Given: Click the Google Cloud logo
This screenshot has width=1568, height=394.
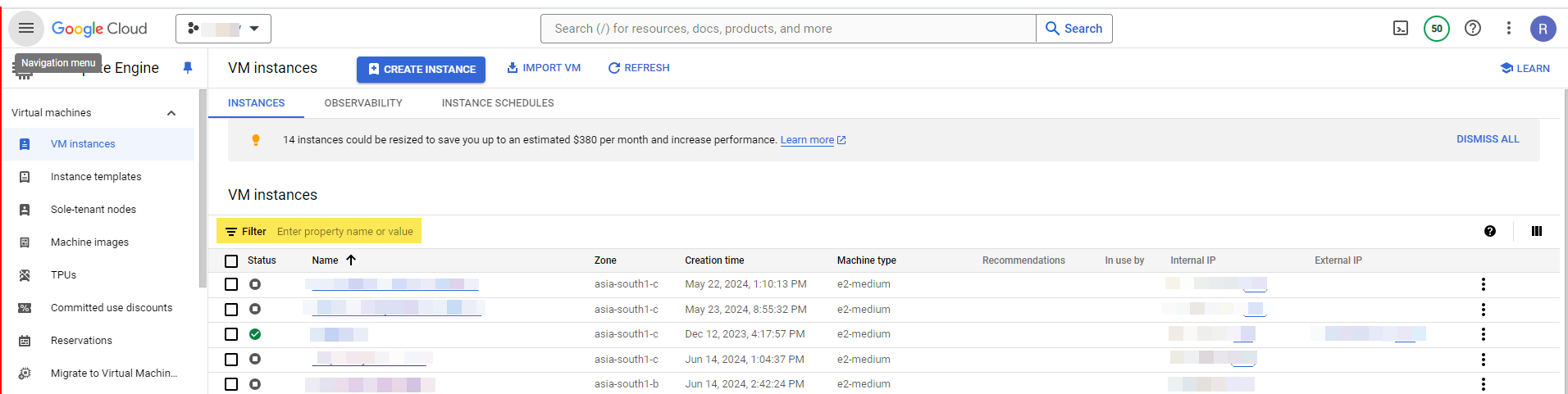Looking at the screenshot, I should tap(99, 29).
